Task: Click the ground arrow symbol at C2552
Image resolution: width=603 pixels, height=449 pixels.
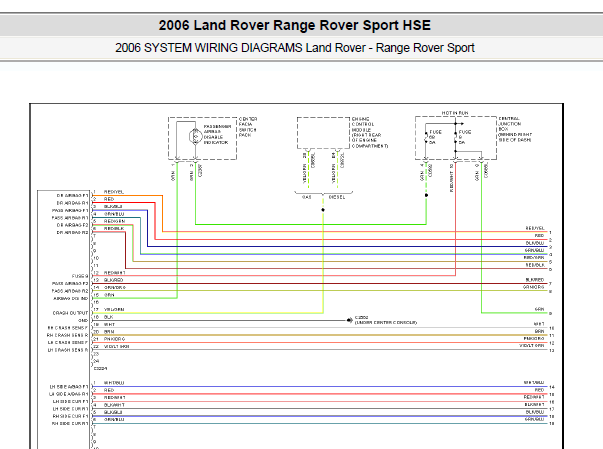Action: click(350, 320)
